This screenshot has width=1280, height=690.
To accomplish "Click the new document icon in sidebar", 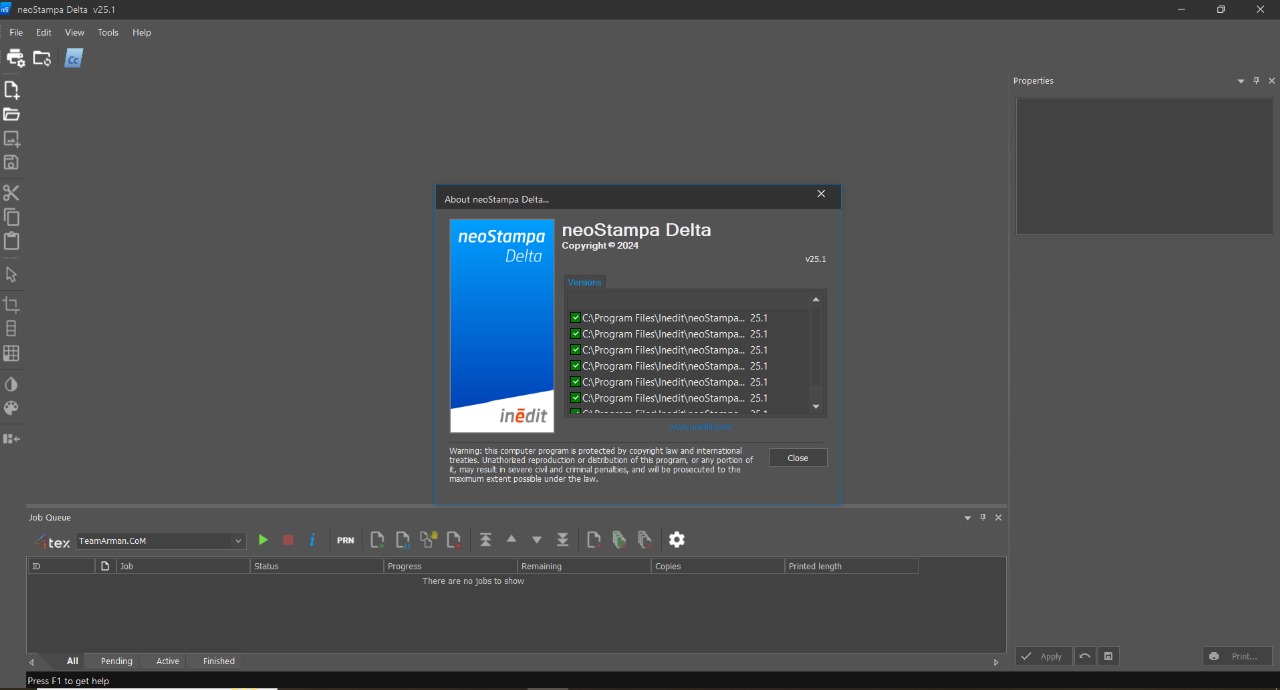I will (12, 90).
